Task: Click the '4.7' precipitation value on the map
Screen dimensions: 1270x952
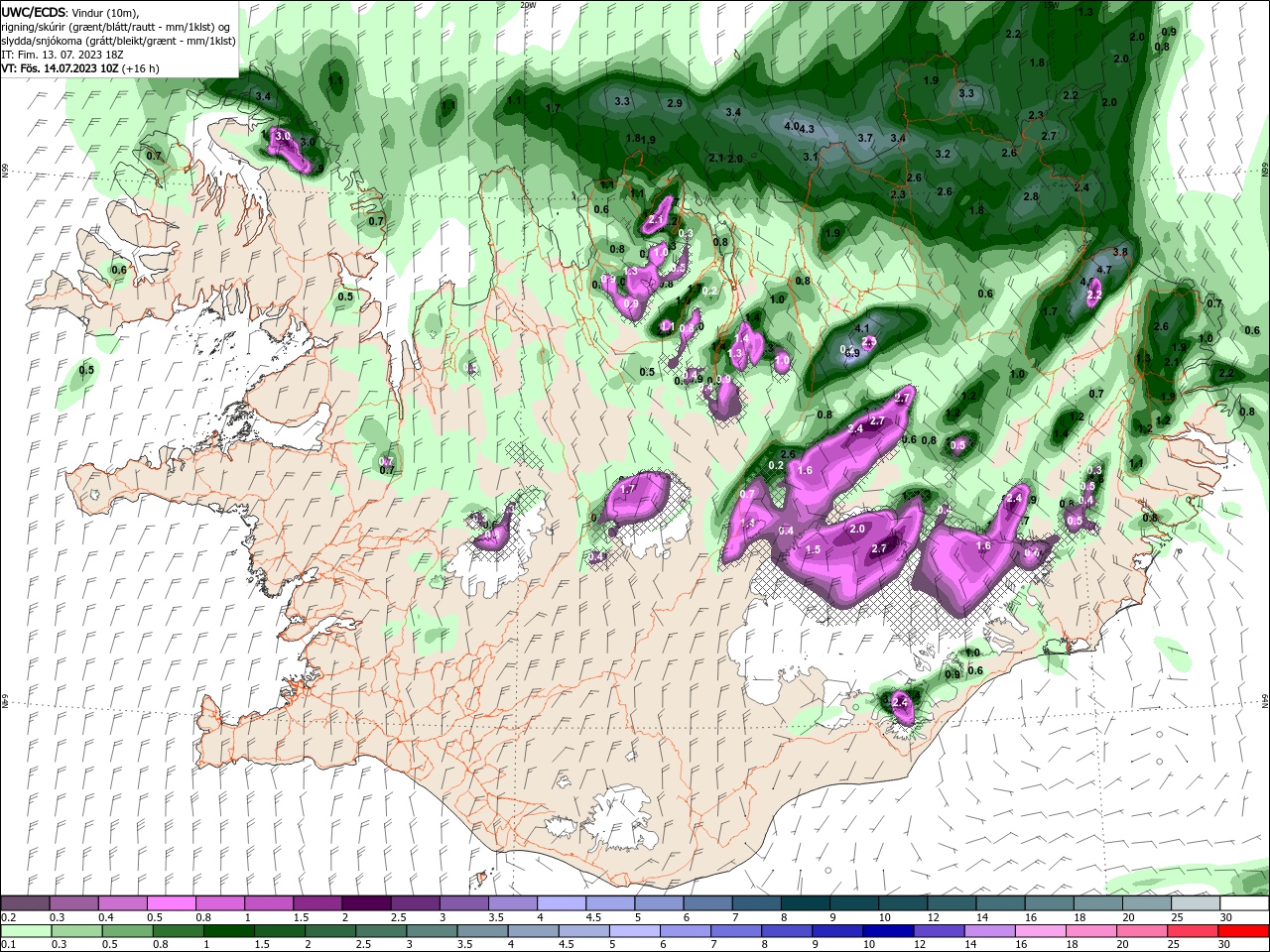Action: [1103, 269]
